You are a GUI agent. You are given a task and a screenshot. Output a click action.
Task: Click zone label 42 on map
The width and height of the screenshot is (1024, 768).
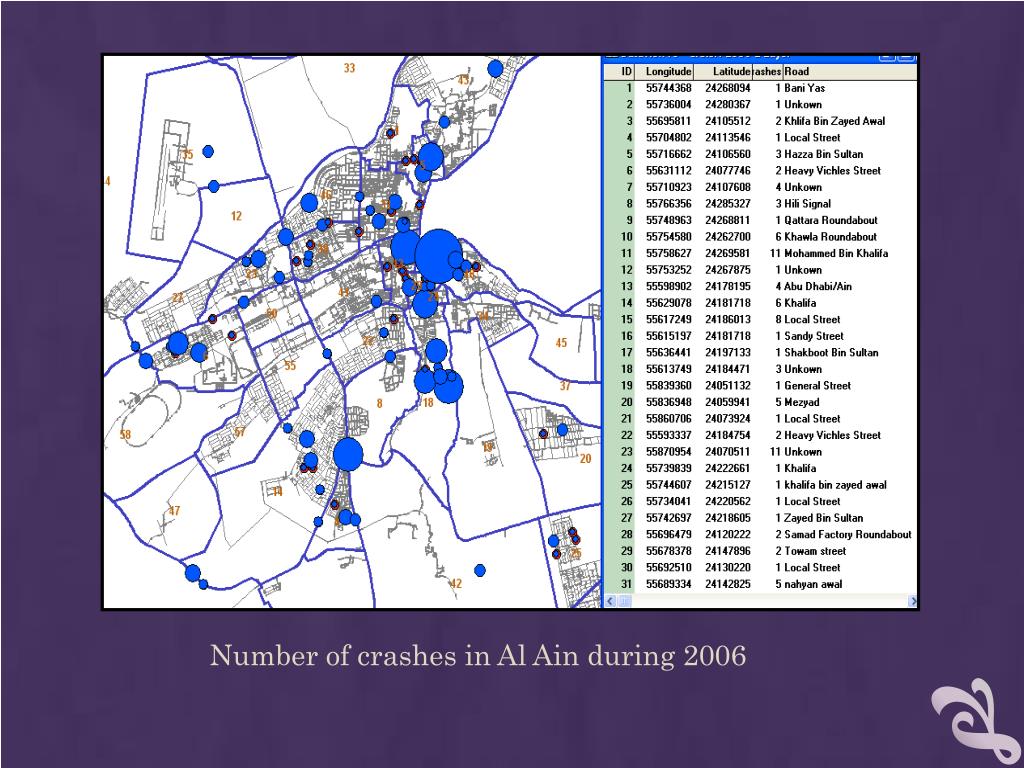(456, 583)
